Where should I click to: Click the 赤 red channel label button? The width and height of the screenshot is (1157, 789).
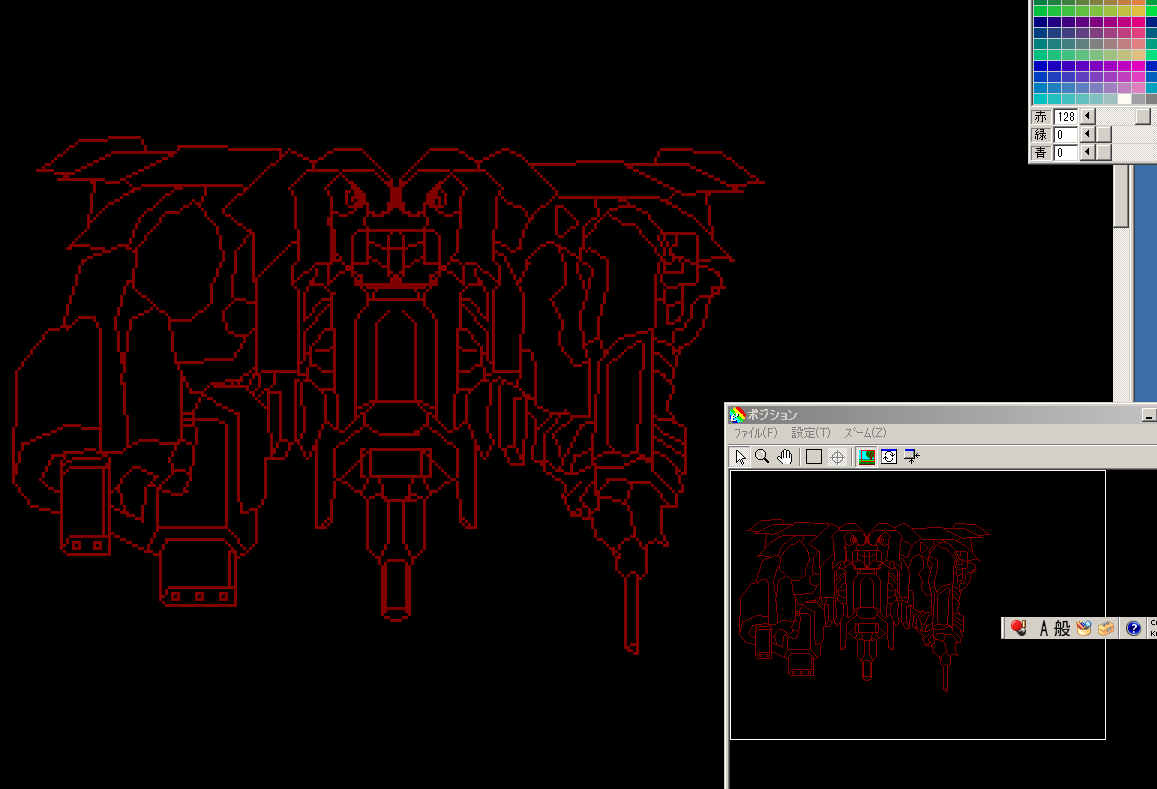[1041, 117]
